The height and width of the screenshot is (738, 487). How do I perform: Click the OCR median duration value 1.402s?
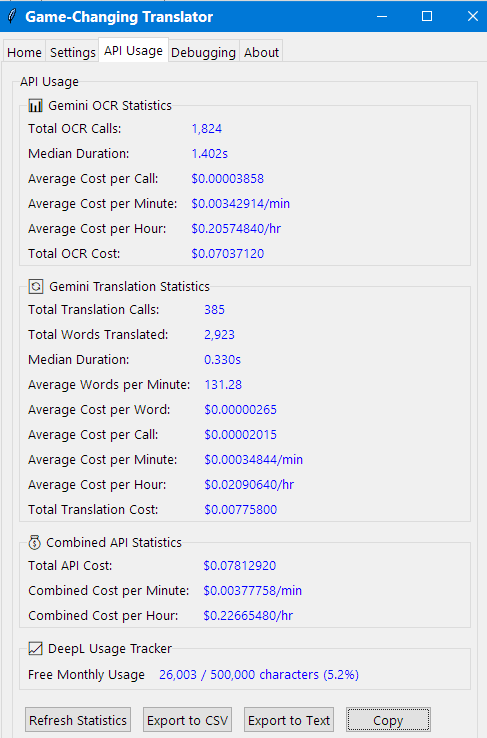point(209,153)
